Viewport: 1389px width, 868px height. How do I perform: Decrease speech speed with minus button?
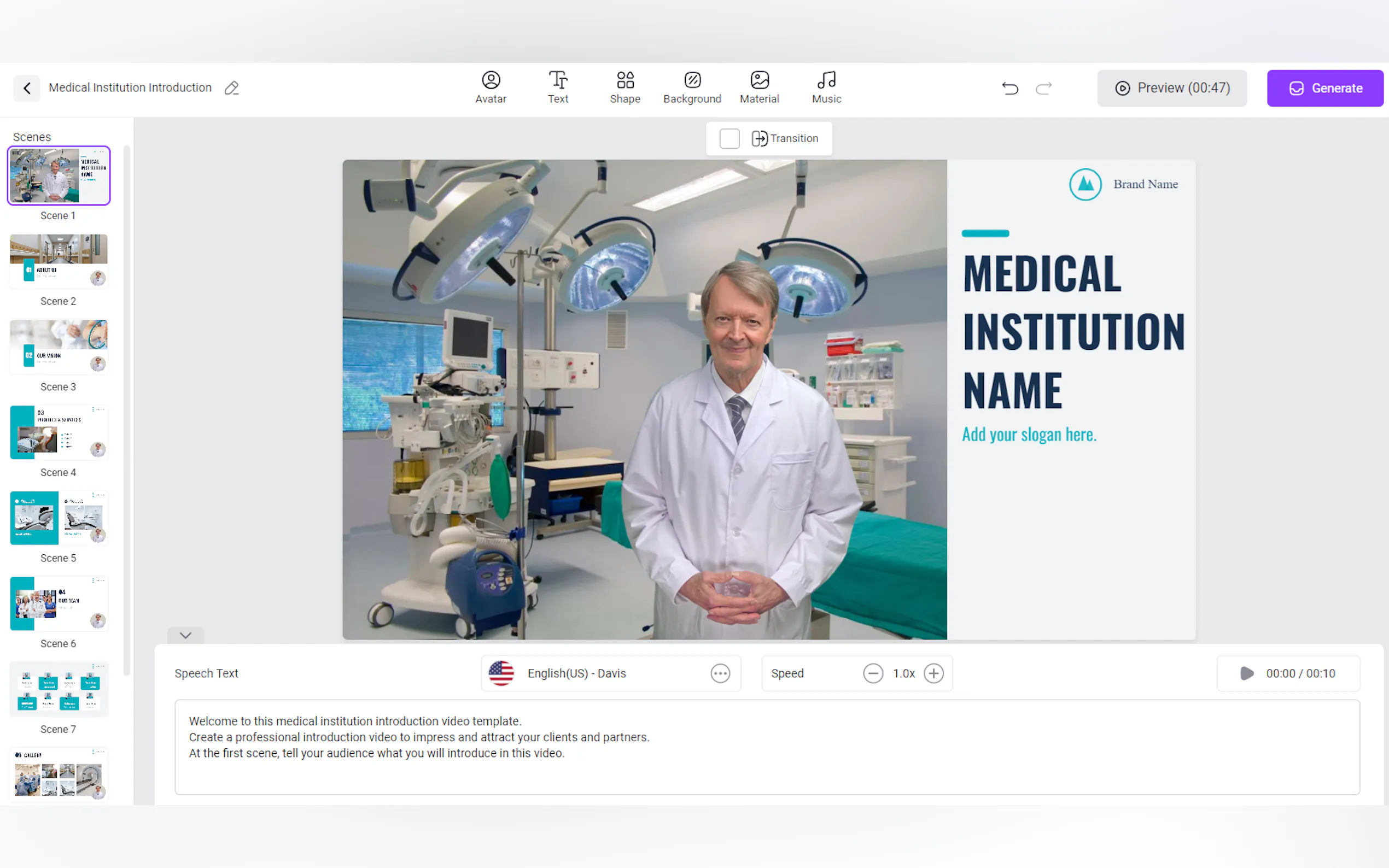[873, 673]
